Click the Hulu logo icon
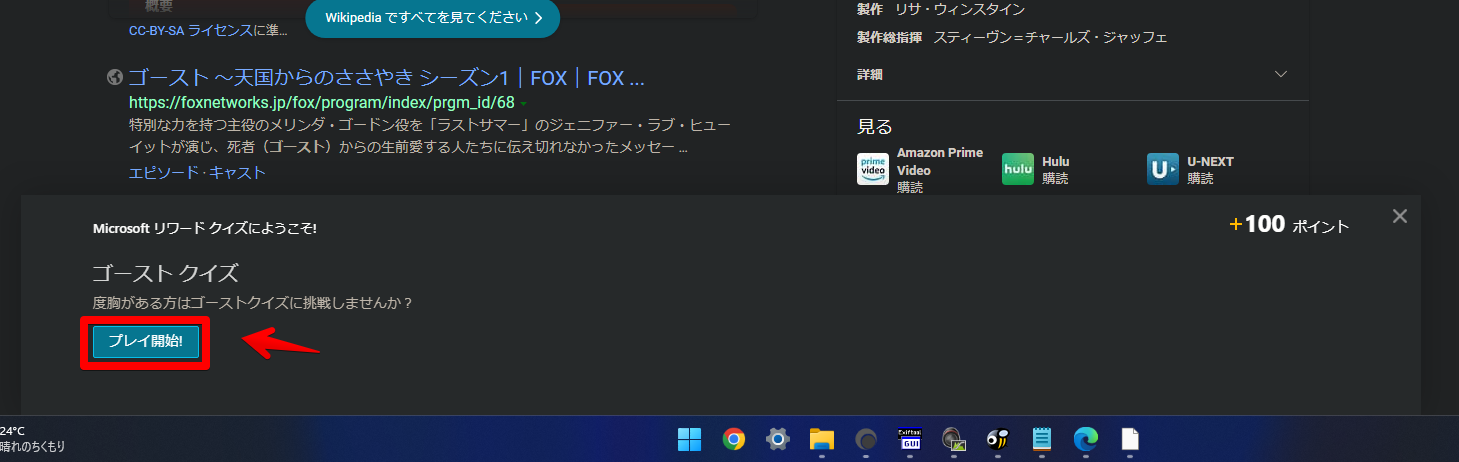The image size is (1459, 462). pos(1018,169)
